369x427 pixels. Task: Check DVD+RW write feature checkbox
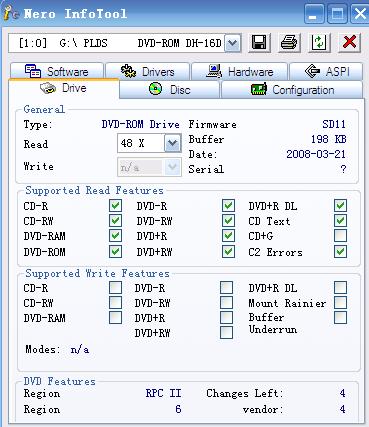point(226,333)
